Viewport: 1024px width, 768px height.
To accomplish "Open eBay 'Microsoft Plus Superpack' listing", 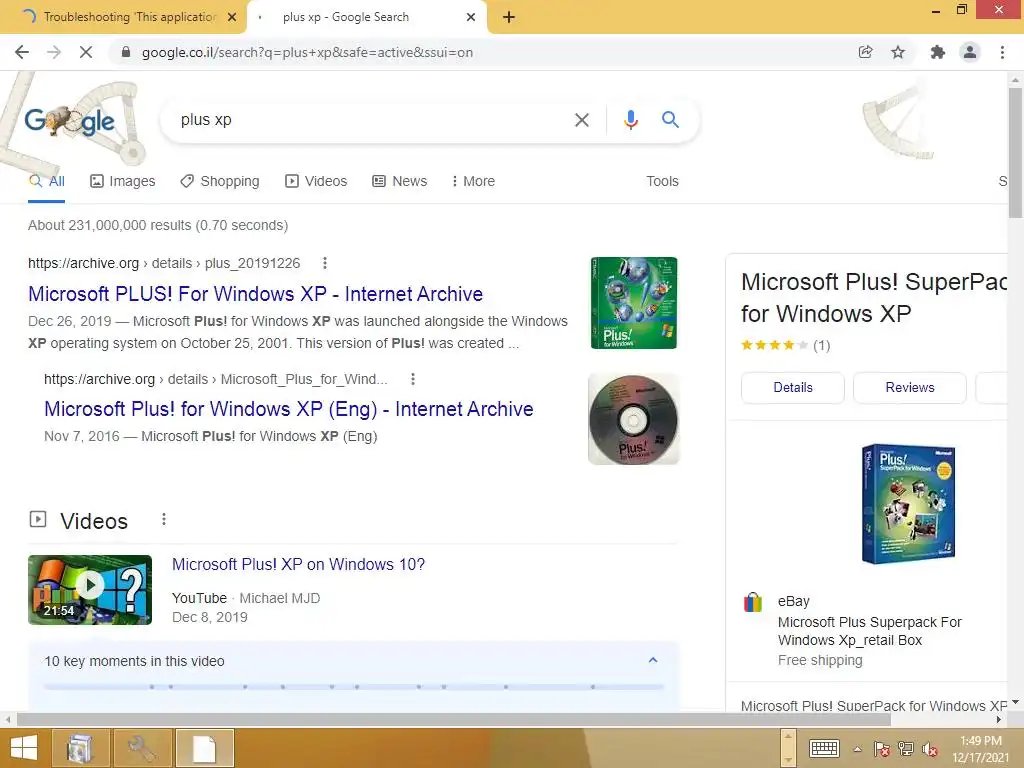I will 870,631.
